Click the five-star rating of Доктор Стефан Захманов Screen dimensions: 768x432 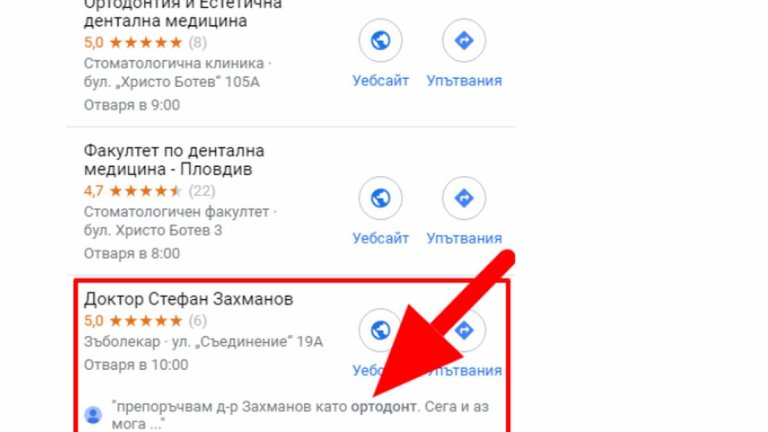(x=145, y=321)
